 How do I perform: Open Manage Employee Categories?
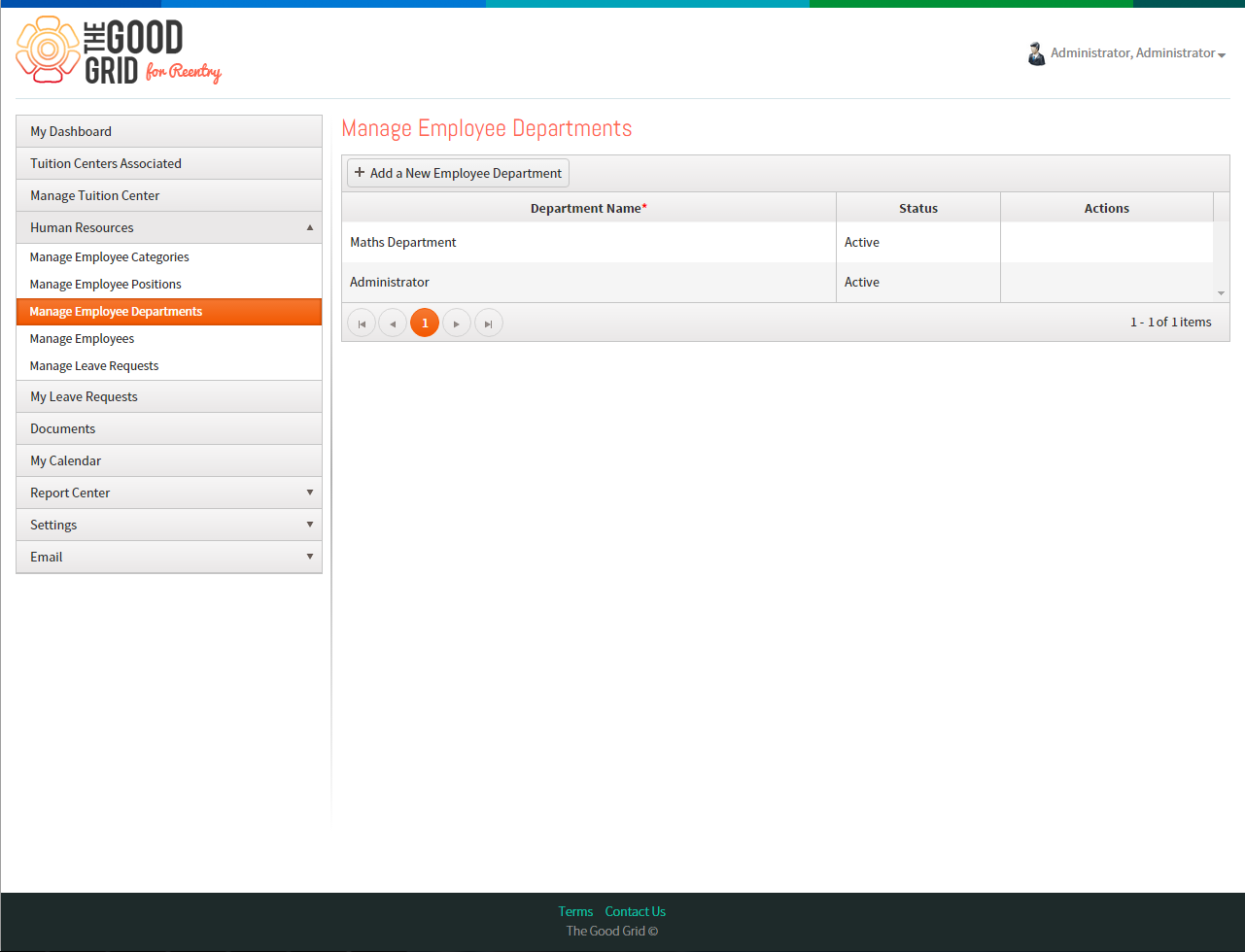pos(169,257)
